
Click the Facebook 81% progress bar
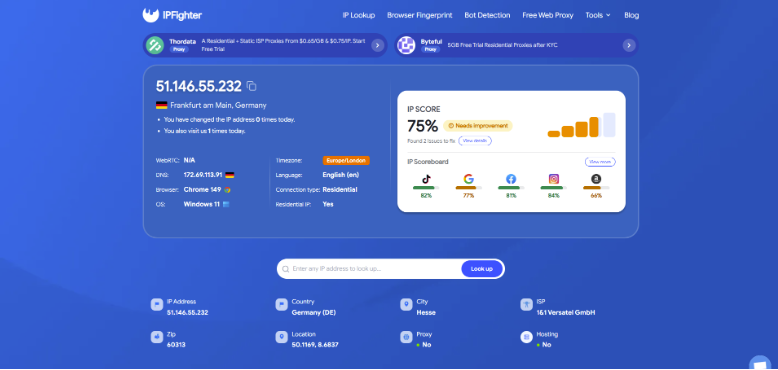[511, 188]
